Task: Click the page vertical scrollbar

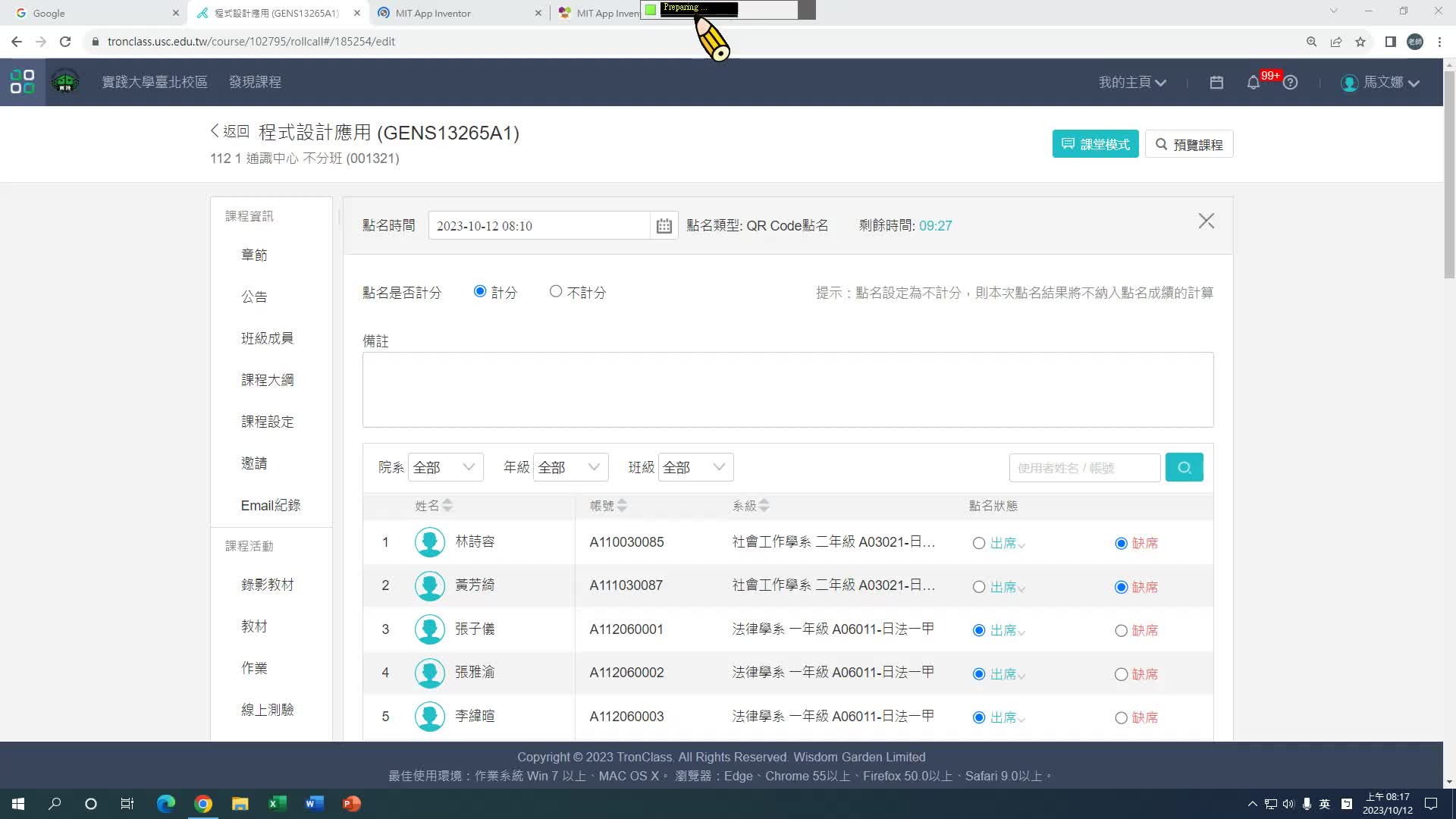Action: [1449, 174]
